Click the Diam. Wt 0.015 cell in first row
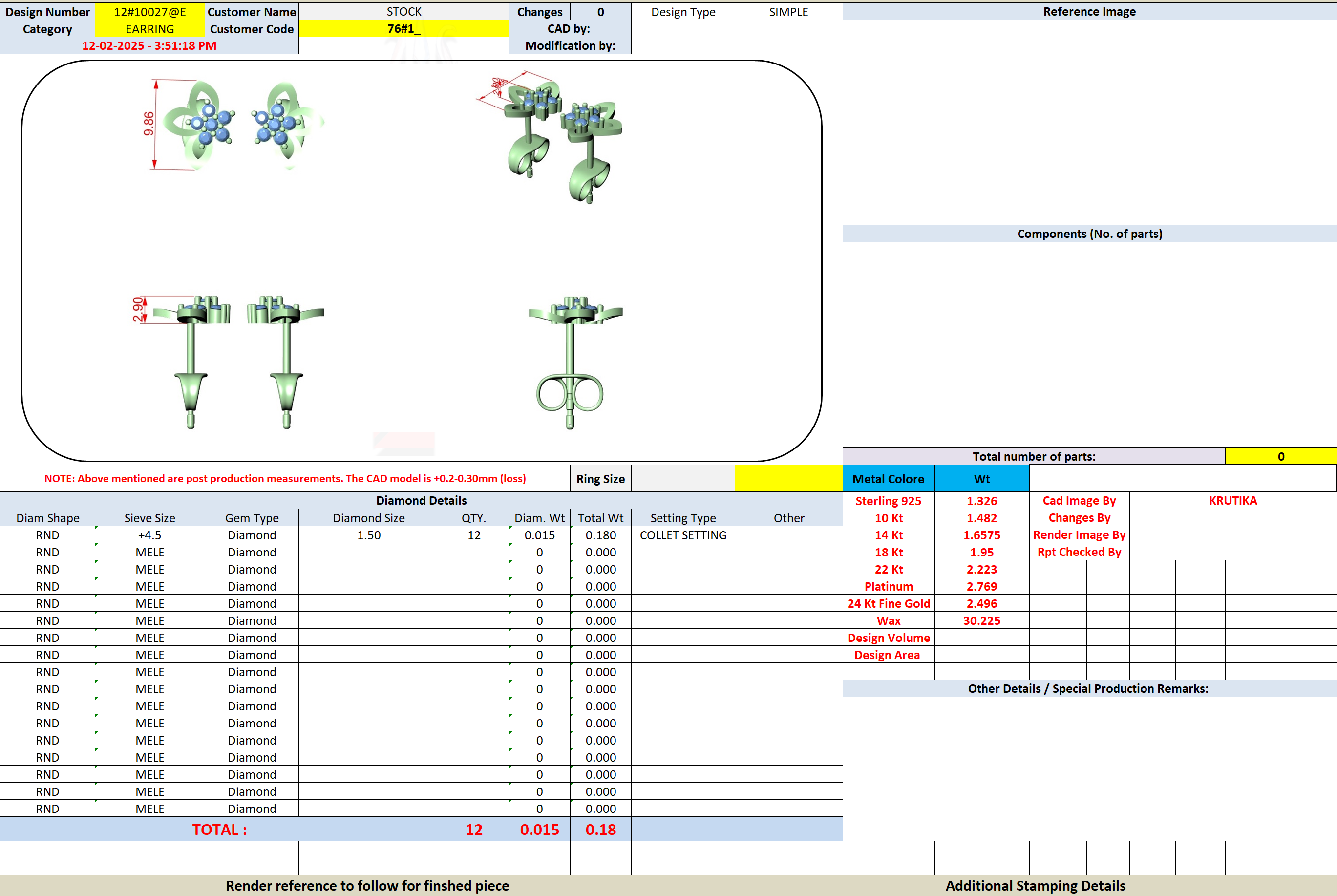 pyautogui.click(x=539, y=535)
